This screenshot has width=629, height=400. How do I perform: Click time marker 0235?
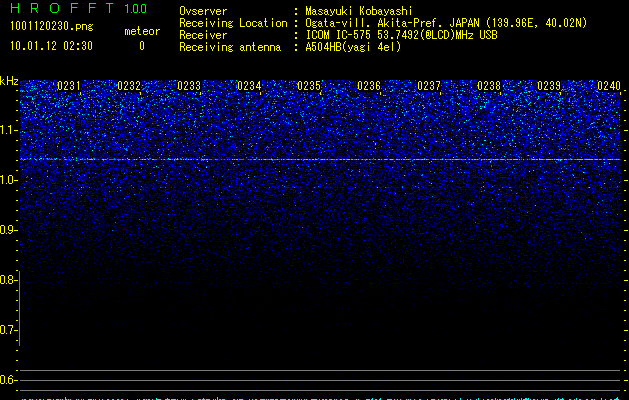309,86
